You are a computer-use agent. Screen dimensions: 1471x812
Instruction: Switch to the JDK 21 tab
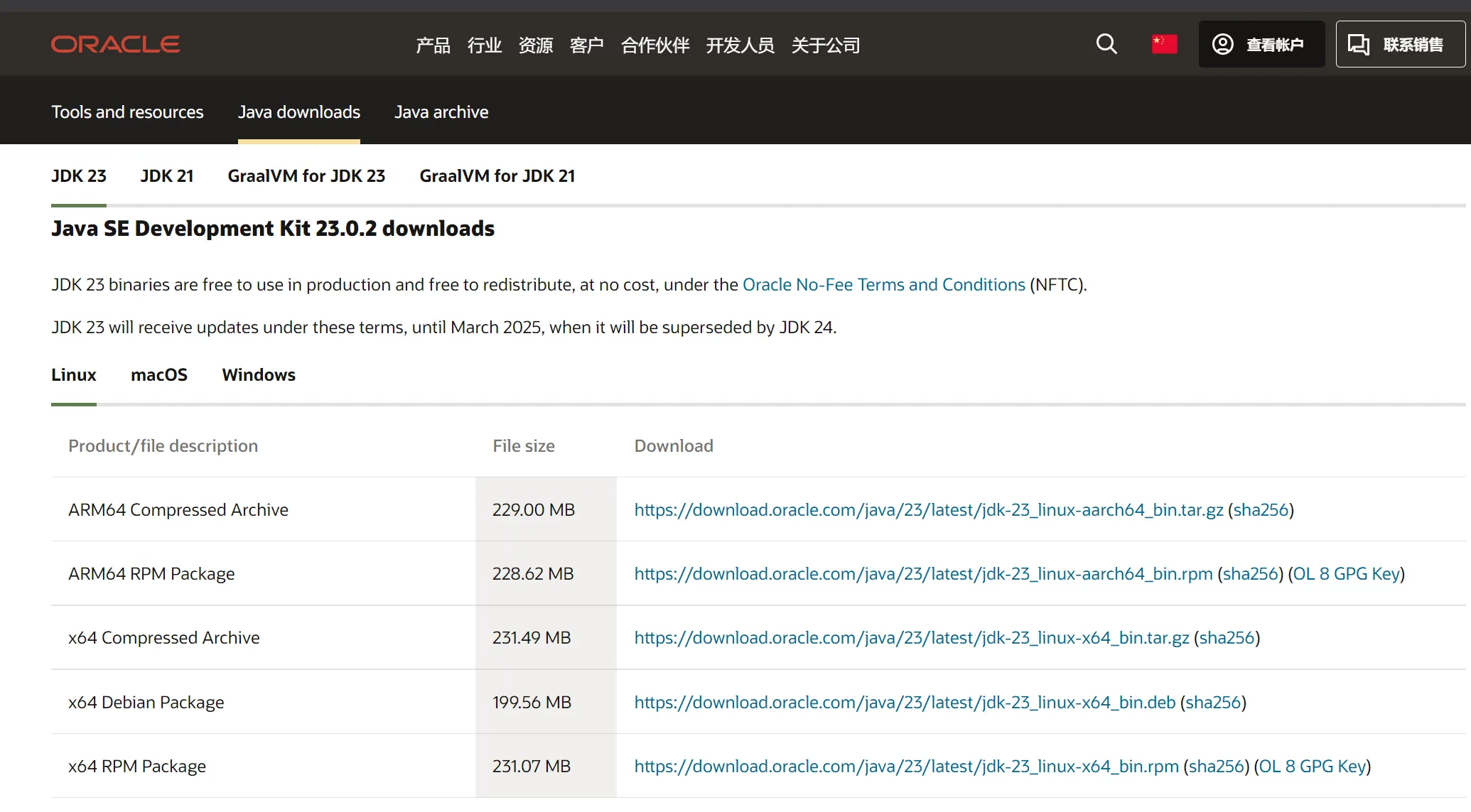[167, 176]
